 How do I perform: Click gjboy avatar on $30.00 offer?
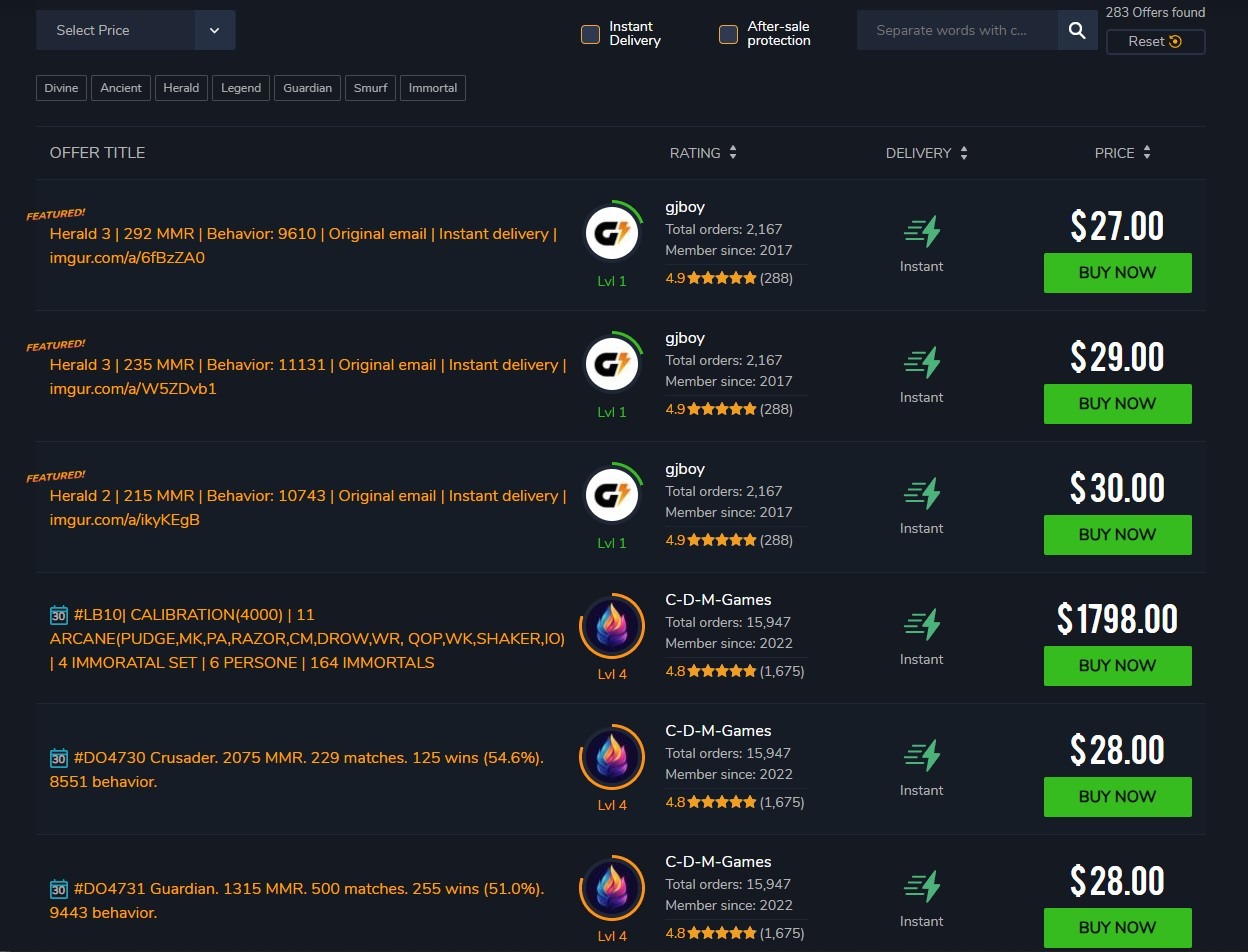[x=612, y=495]
